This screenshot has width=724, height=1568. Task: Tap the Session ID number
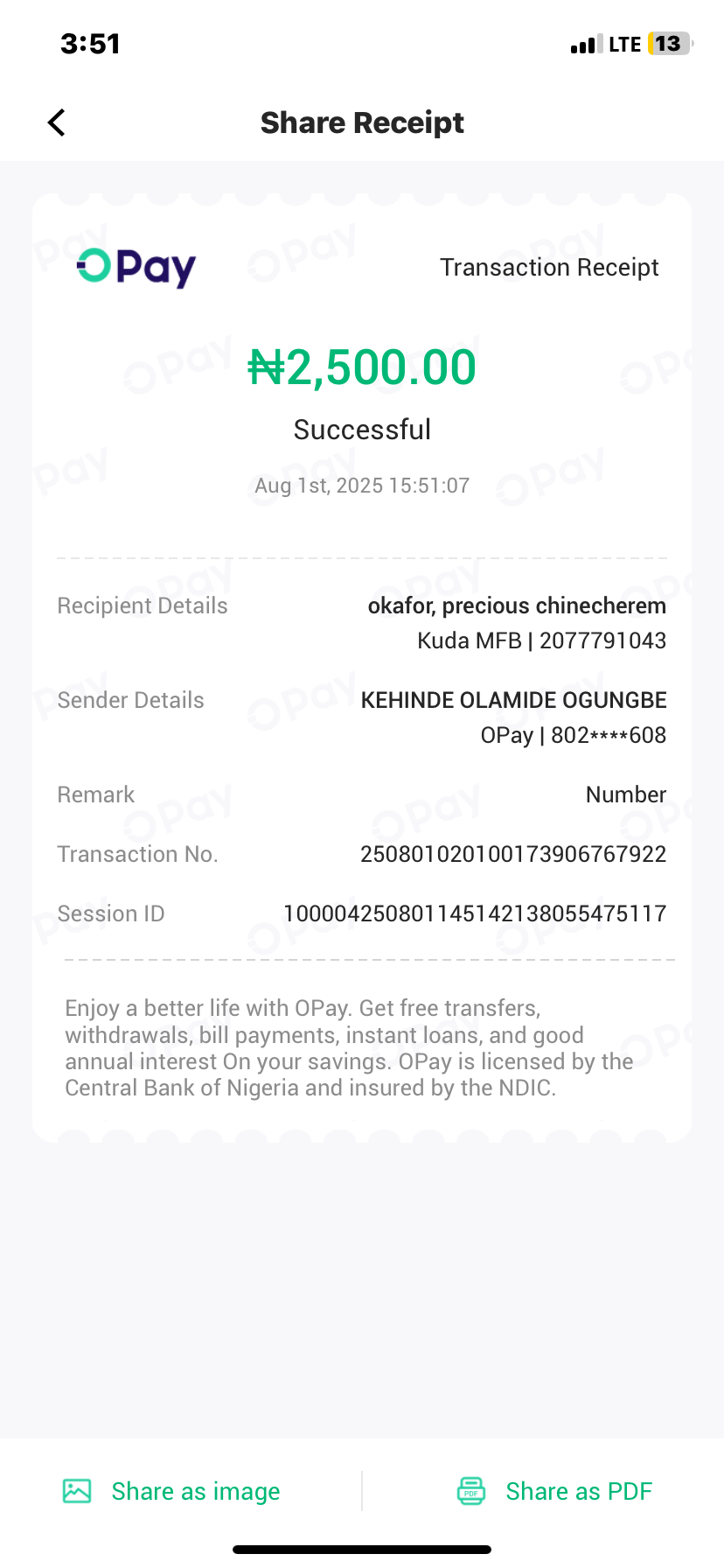tap(475, 913)
